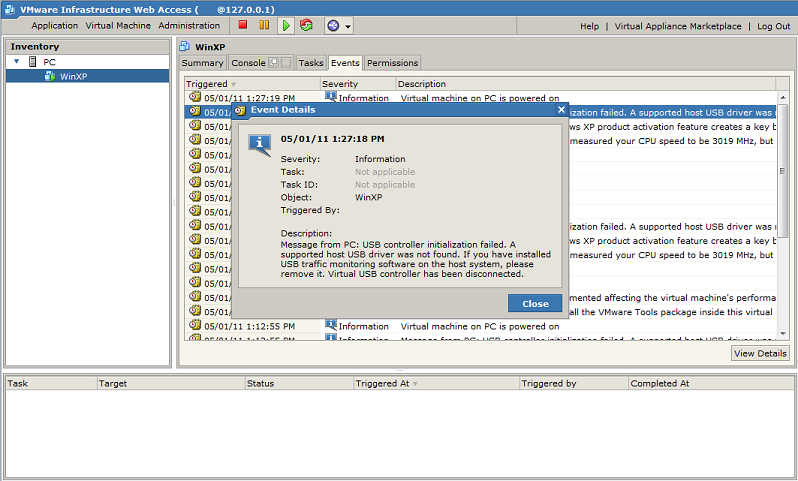Screen dimensions: 798x481
Task: Click Close button in Event Details
Action: point(535,303)
